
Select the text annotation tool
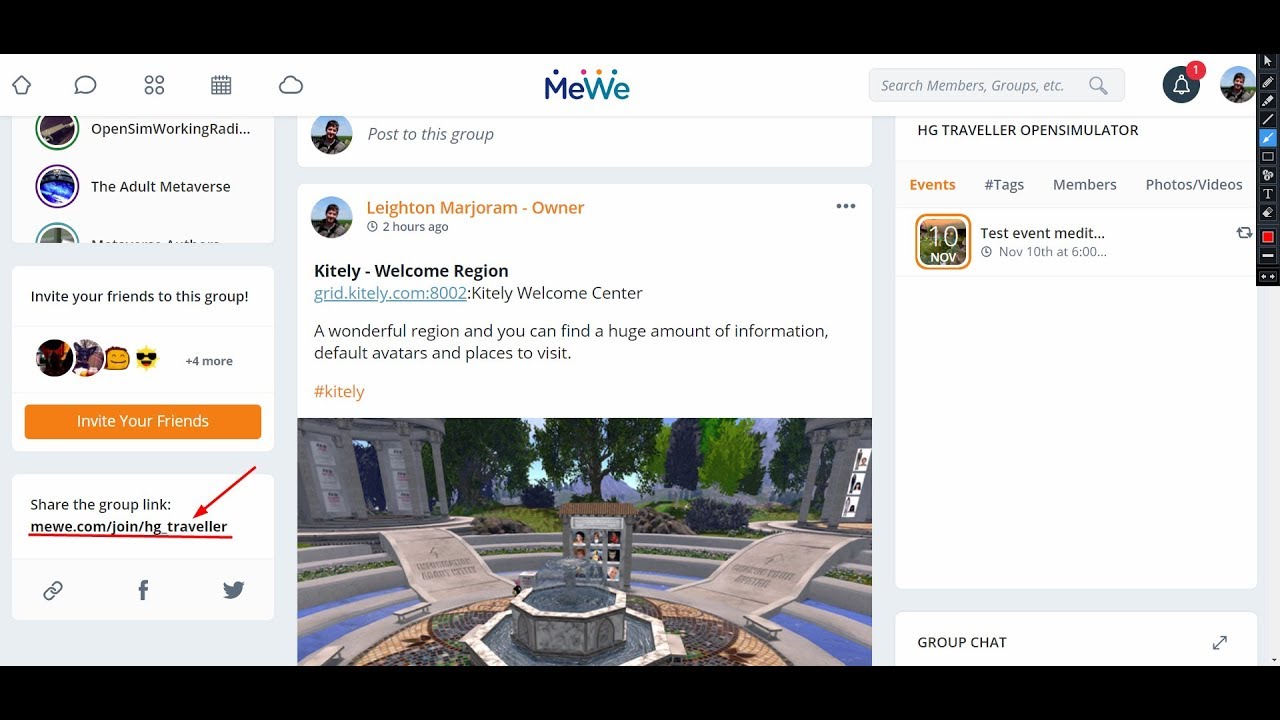pos(1268,194)
